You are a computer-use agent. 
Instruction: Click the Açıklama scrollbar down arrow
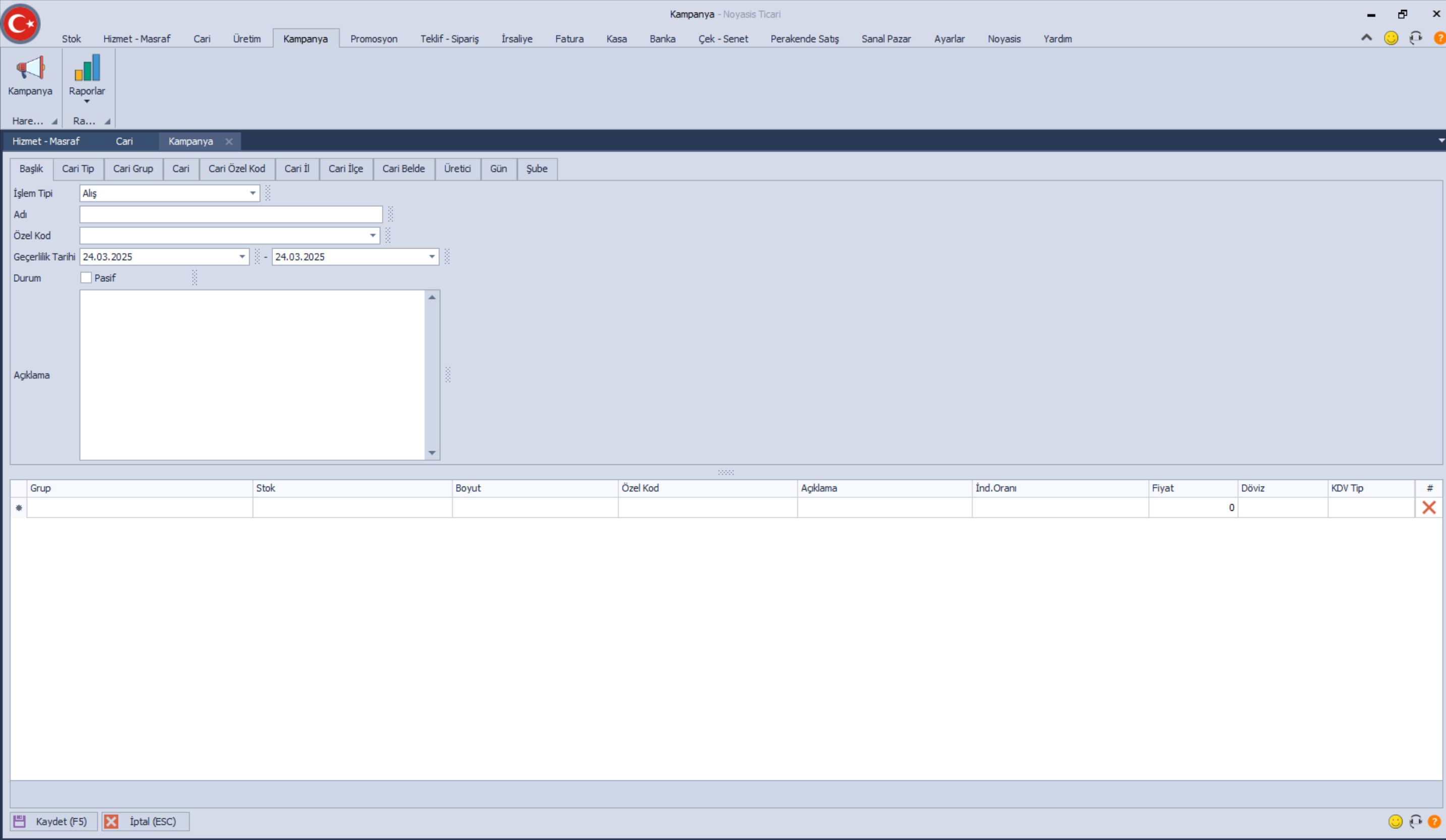coord(432,453)
